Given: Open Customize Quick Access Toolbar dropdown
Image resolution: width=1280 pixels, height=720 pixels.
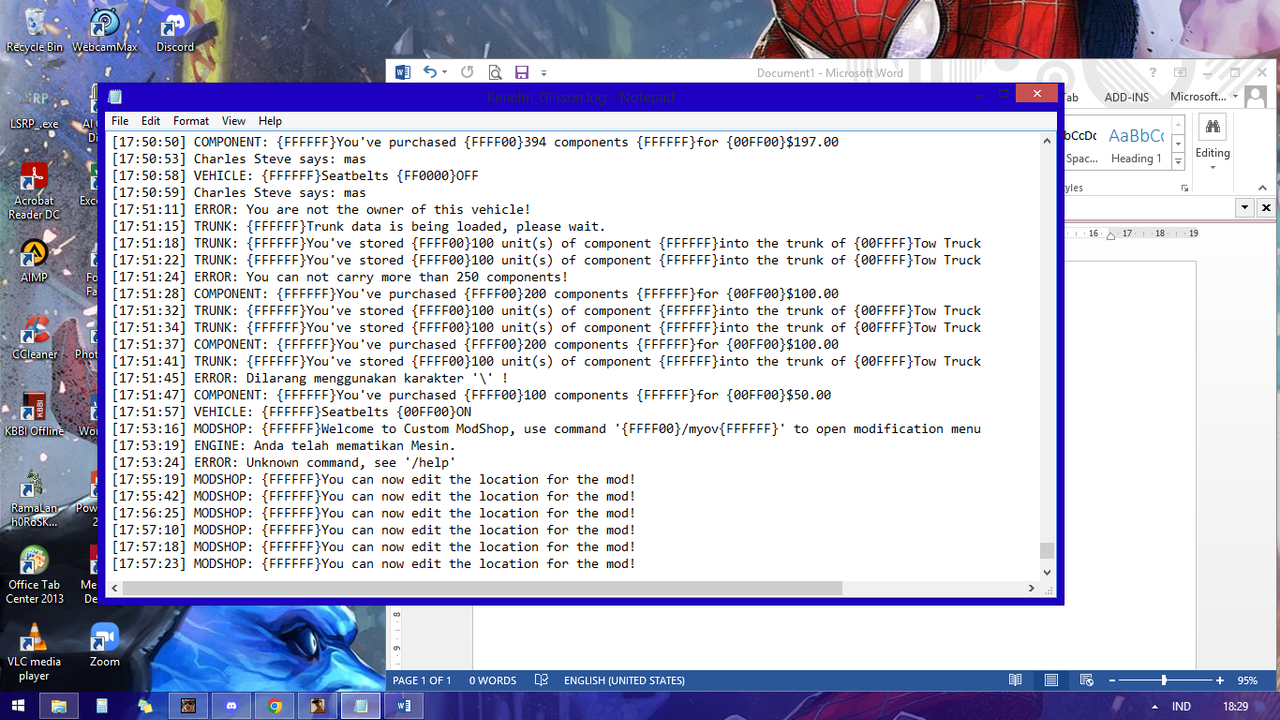Looking at the screenshot, I should [544, 72].
